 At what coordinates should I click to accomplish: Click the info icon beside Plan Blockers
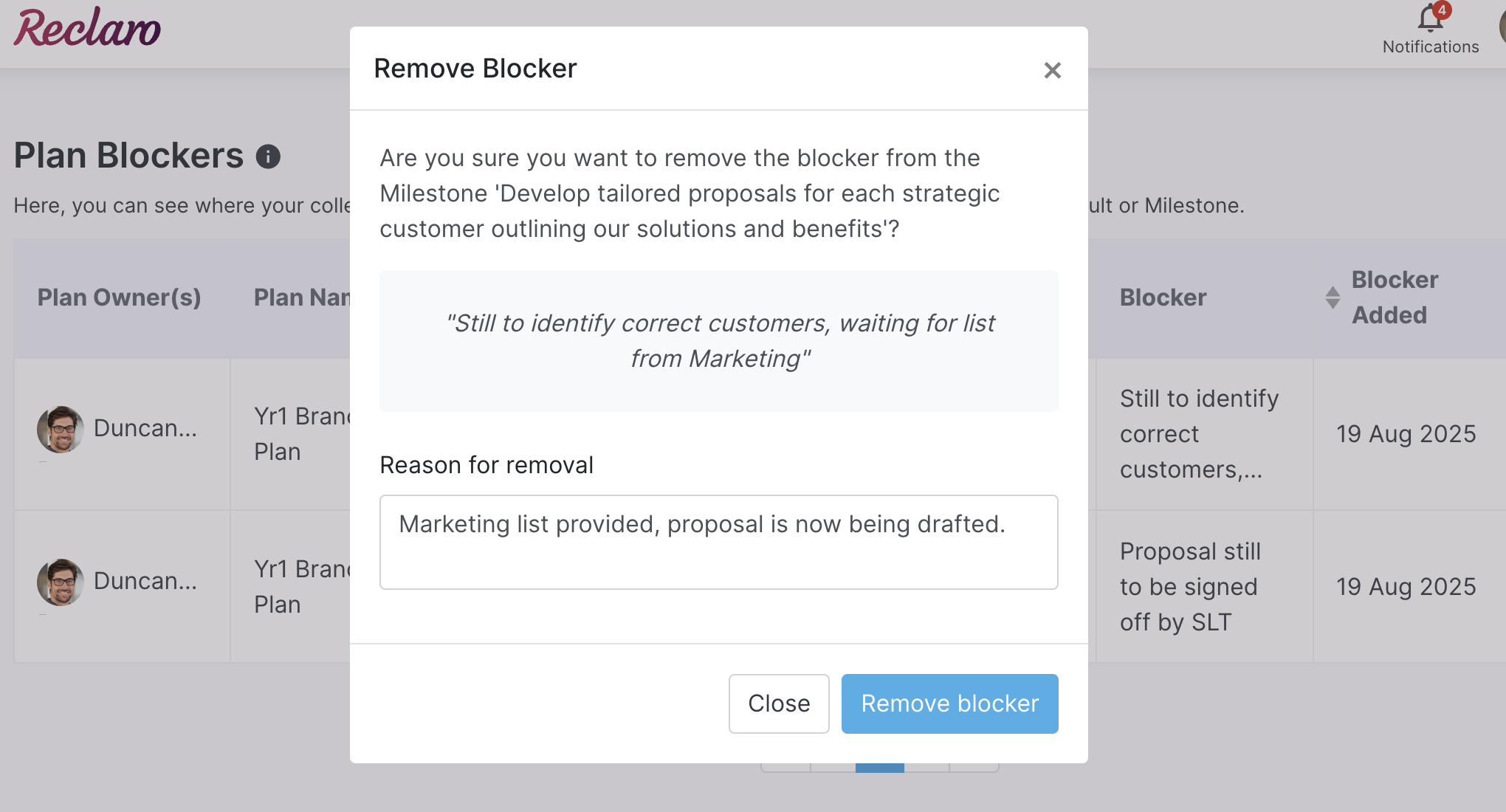click(x=268, y=156)
